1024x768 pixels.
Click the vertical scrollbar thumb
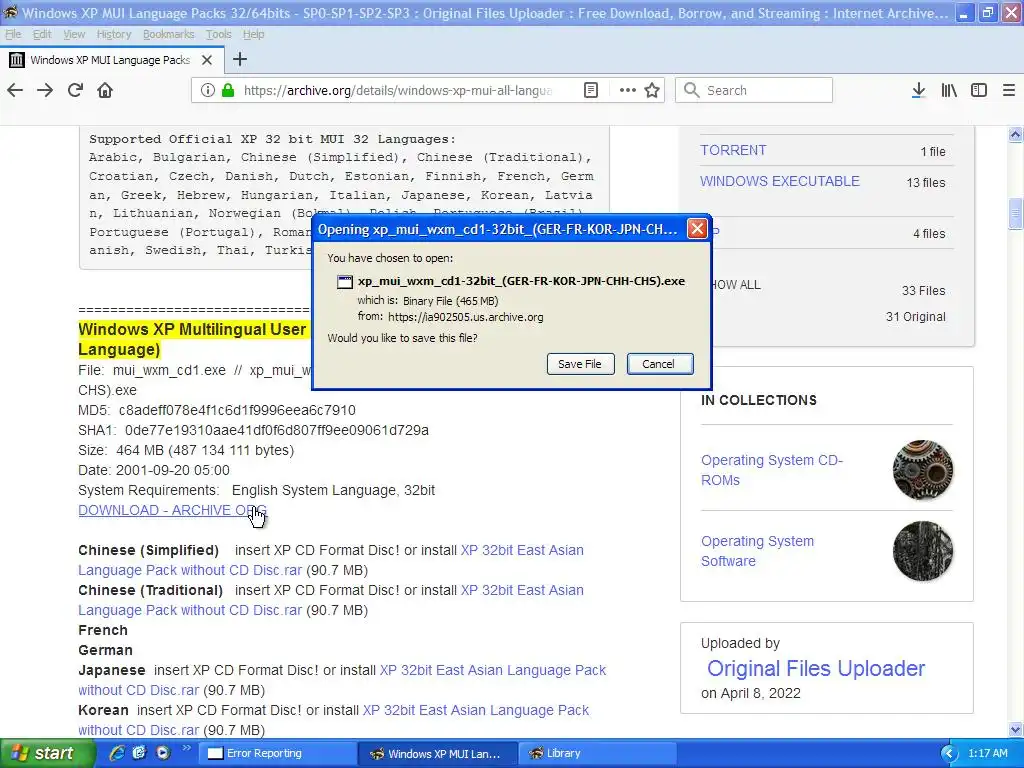1015,214
